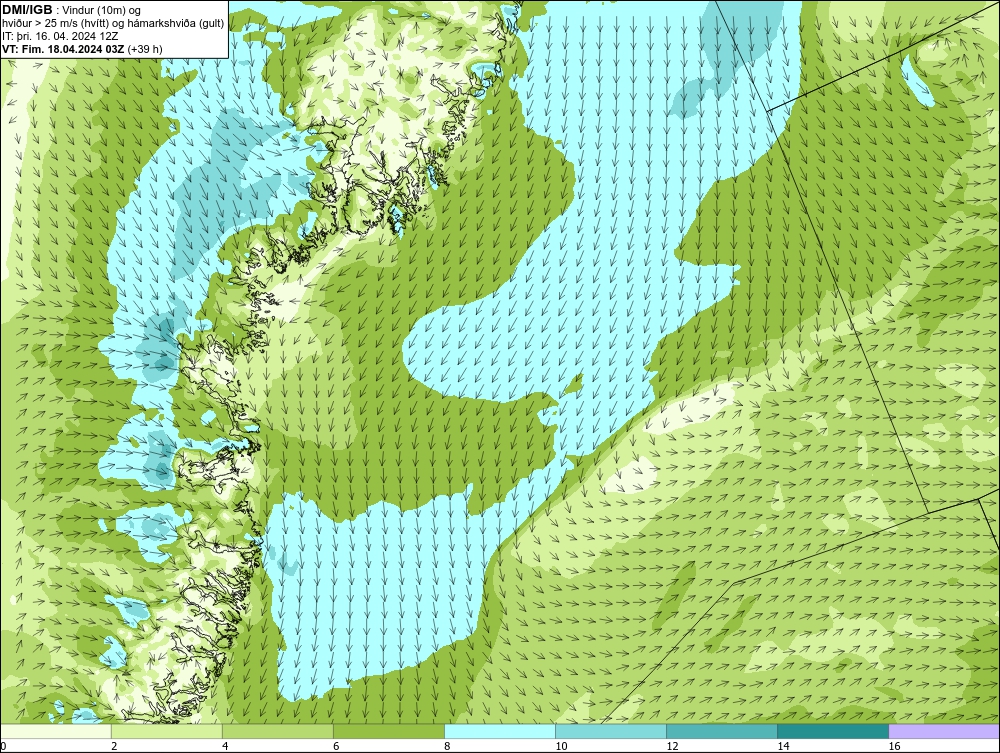Click the lavender legend swatch above 16 m/s
Viewport: 1000px width, 753px height.
pyautogui.click(x=944, y=731)
